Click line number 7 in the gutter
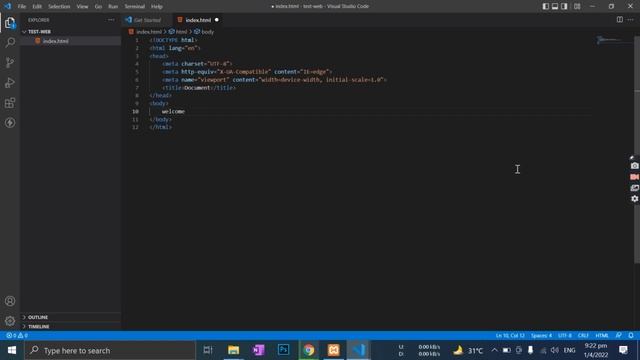Screen dimensions: 640x360 137,88
